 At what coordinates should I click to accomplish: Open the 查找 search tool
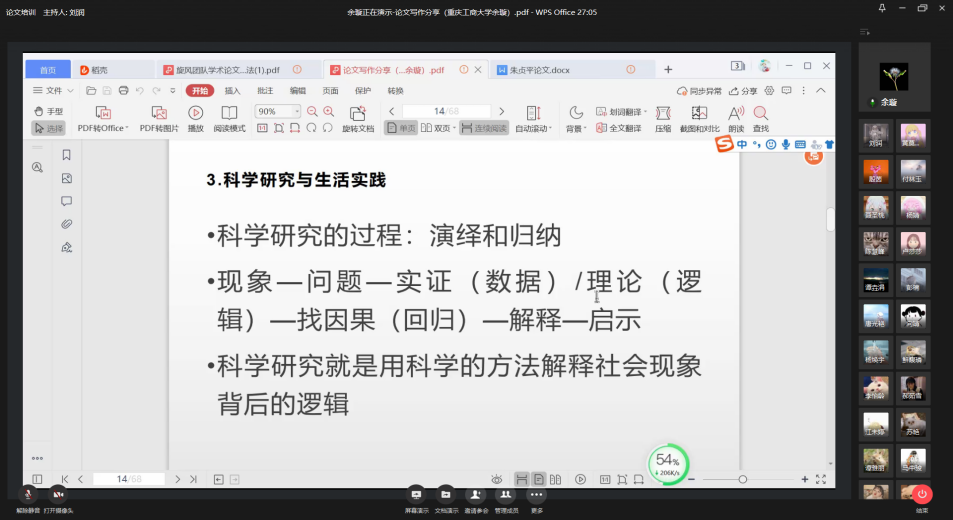(x=761, y=112)
